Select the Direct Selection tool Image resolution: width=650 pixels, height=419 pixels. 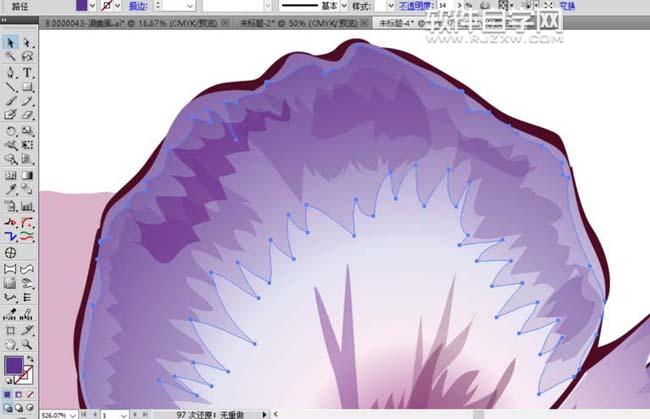point(27,42)
